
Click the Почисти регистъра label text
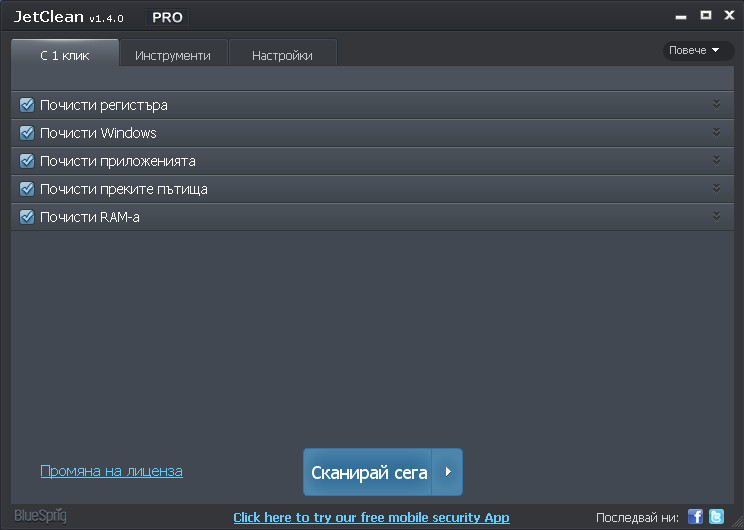pyautogui.click(x=103, y=105)
